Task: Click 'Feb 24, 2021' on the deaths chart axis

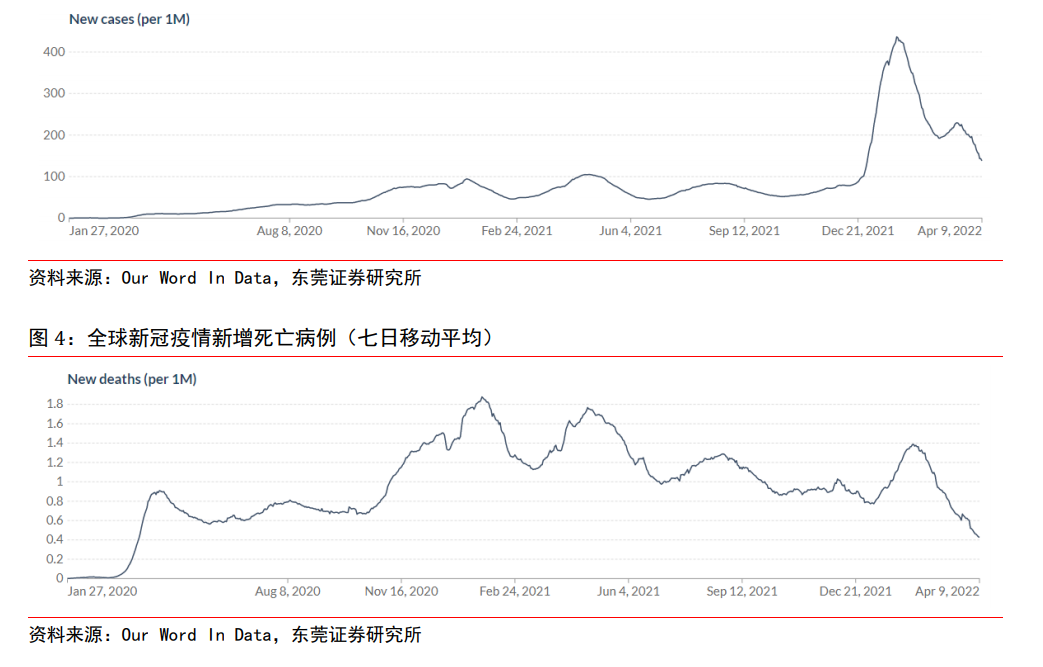Action: [x=515, y=591]
